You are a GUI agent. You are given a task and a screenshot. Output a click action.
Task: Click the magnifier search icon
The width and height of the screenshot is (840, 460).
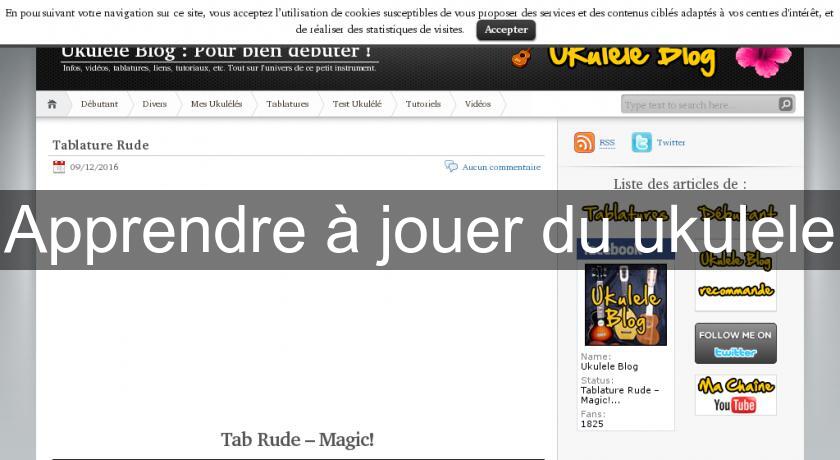(x=785, y=104)
